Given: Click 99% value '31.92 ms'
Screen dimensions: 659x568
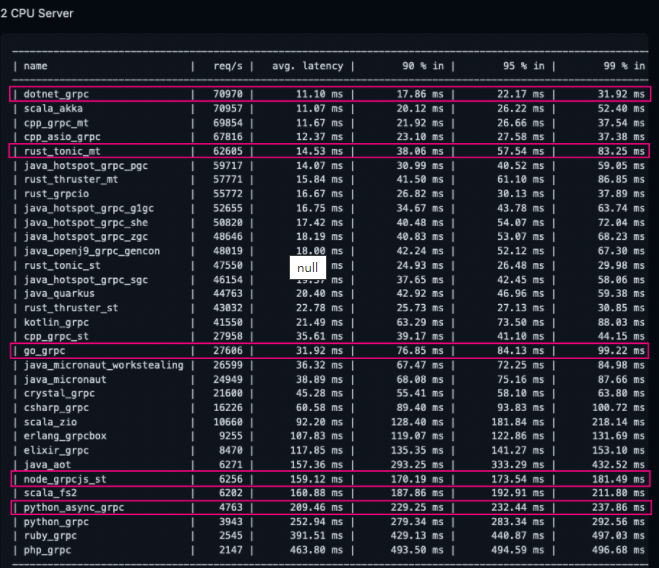Looking at the screenshot, I should point(621,94).
